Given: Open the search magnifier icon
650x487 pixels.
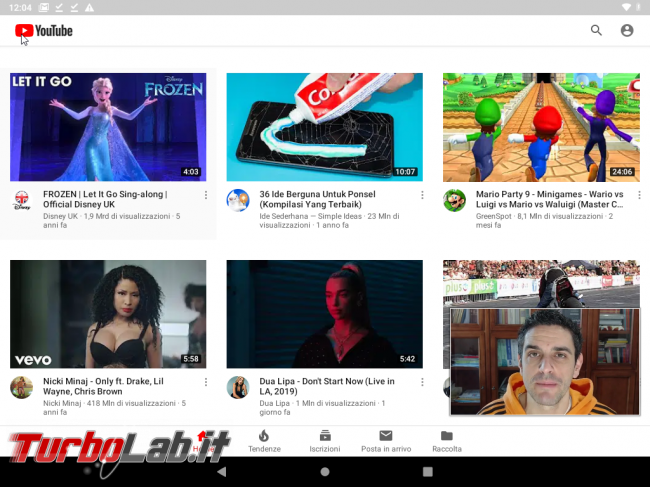Looking at the screenshot, I should pos(596,30).
